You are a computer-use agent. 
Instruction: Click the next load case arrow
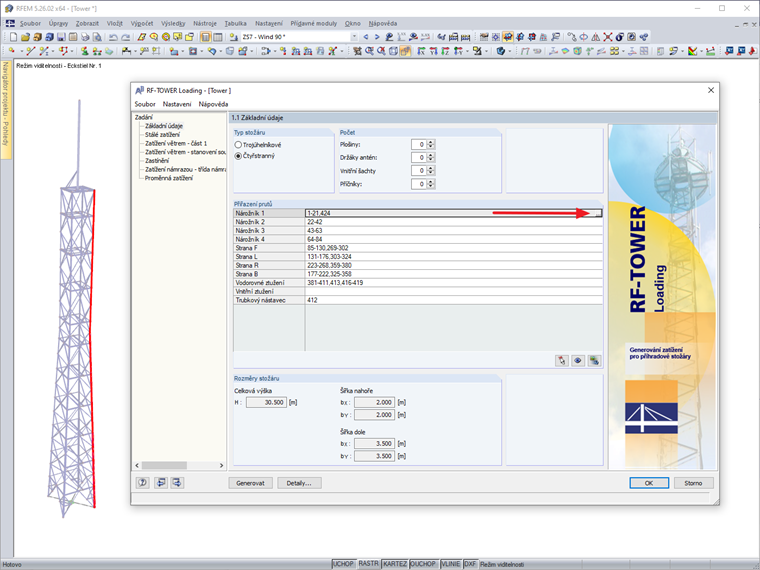377,37
